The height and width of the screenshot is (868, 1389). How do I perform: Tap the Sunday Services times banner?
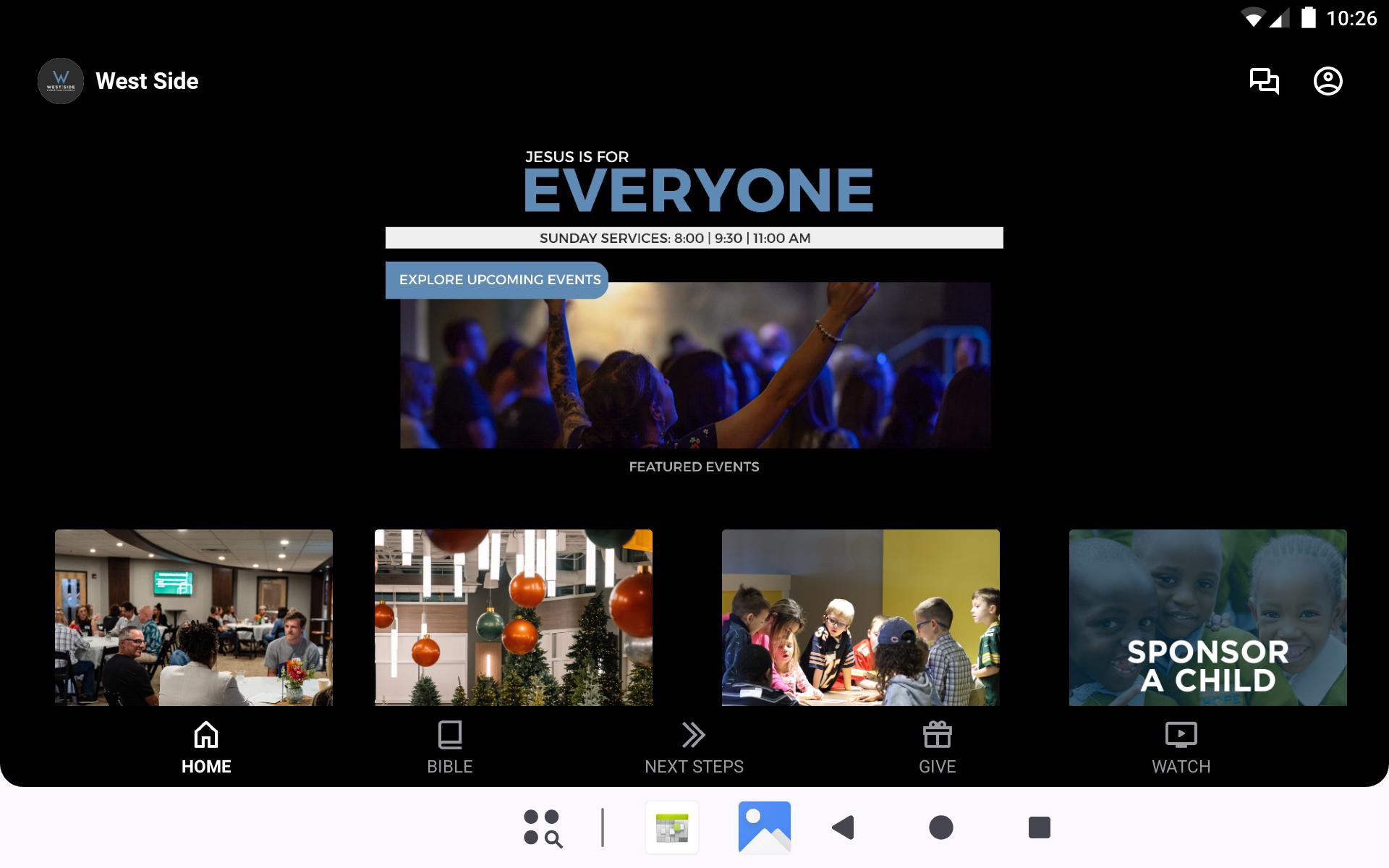(x=694, y=238)
